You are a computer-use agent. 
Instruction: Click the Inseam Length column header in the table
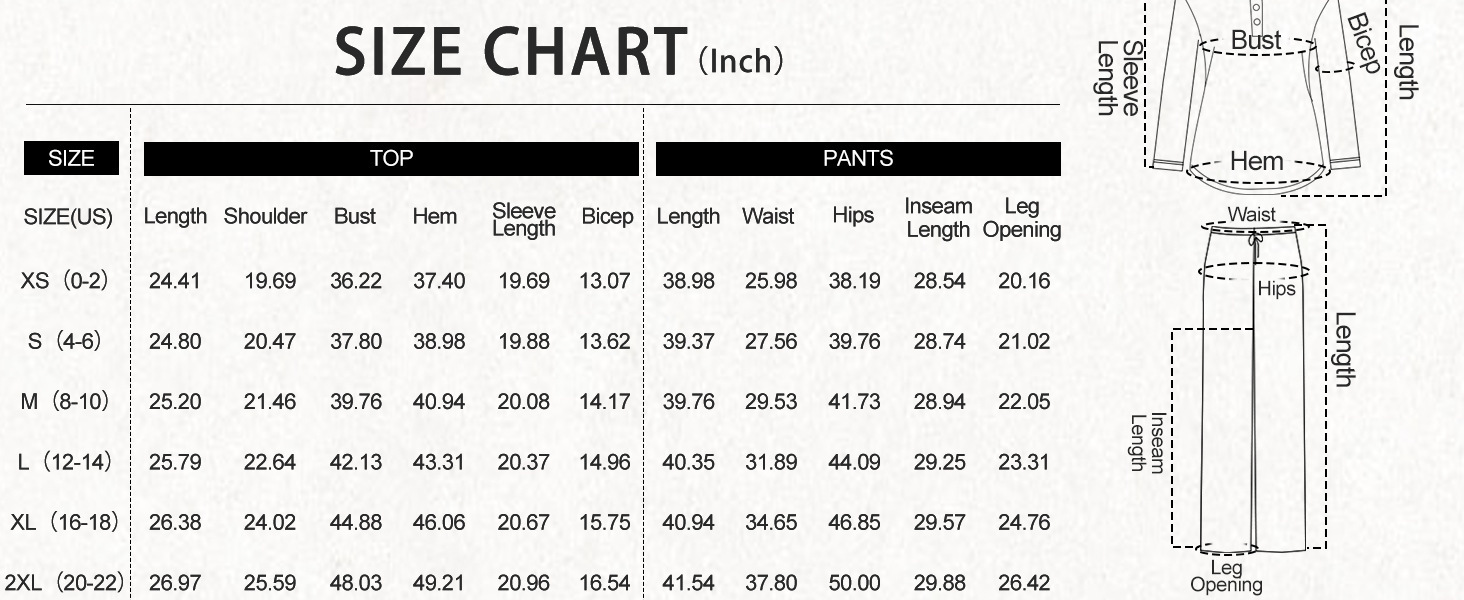[x=938, y=218]
